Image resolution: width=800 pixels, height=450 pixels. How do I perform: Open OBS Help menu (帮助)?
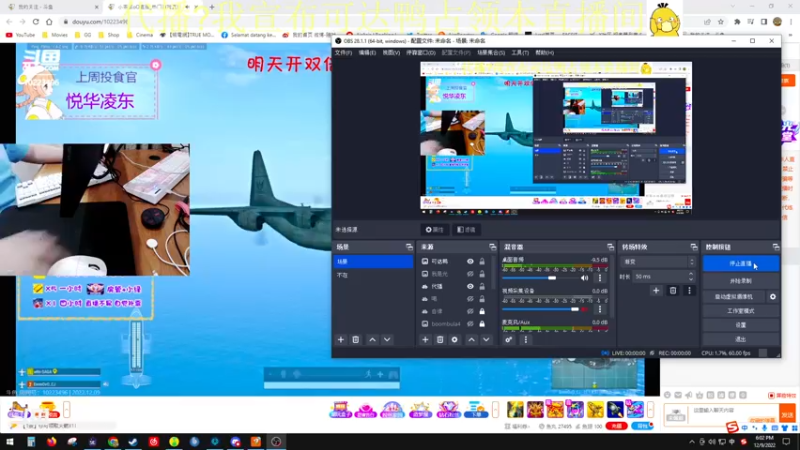pos(544,53)
